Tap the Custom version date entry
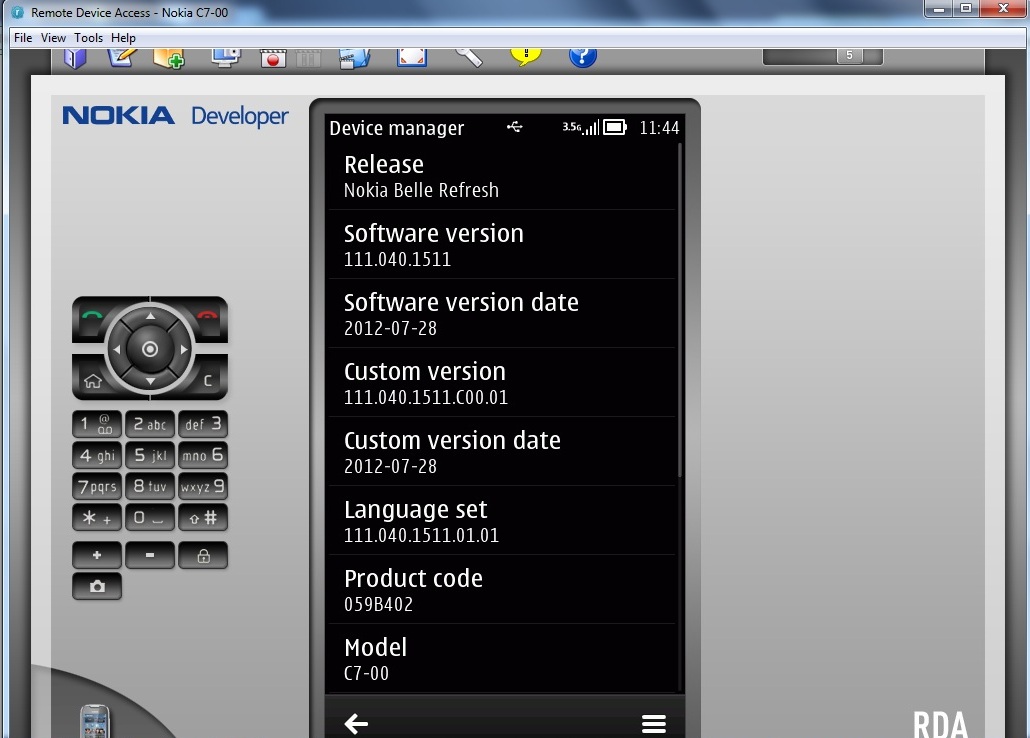This screenshot has width=1030, height=738. (502, 452)
